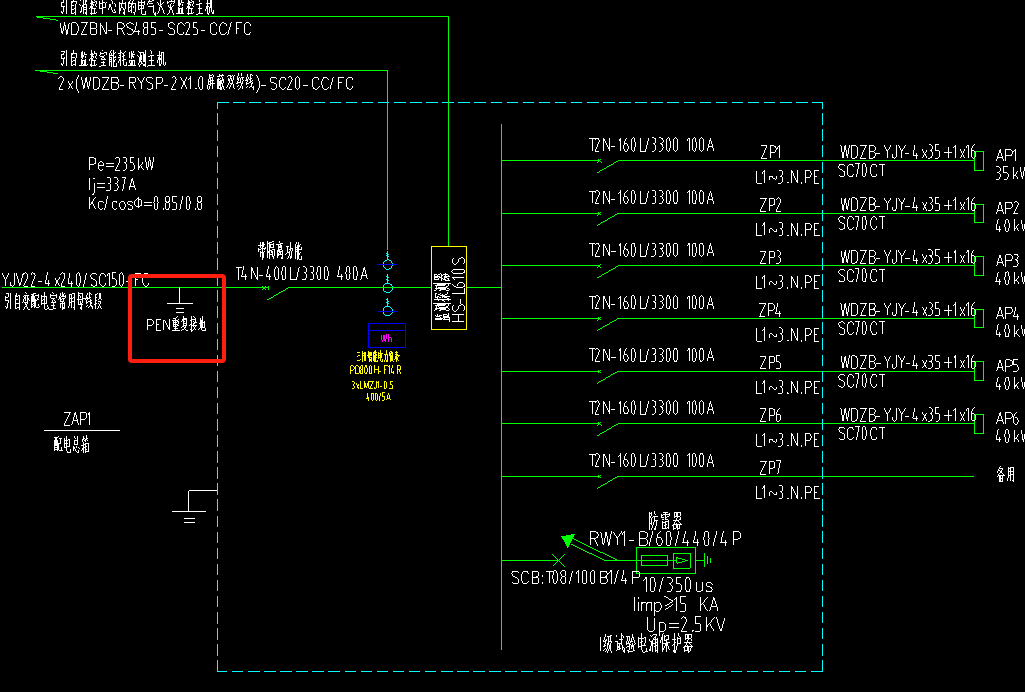Click the Ij=337A text

coord(112,184)
